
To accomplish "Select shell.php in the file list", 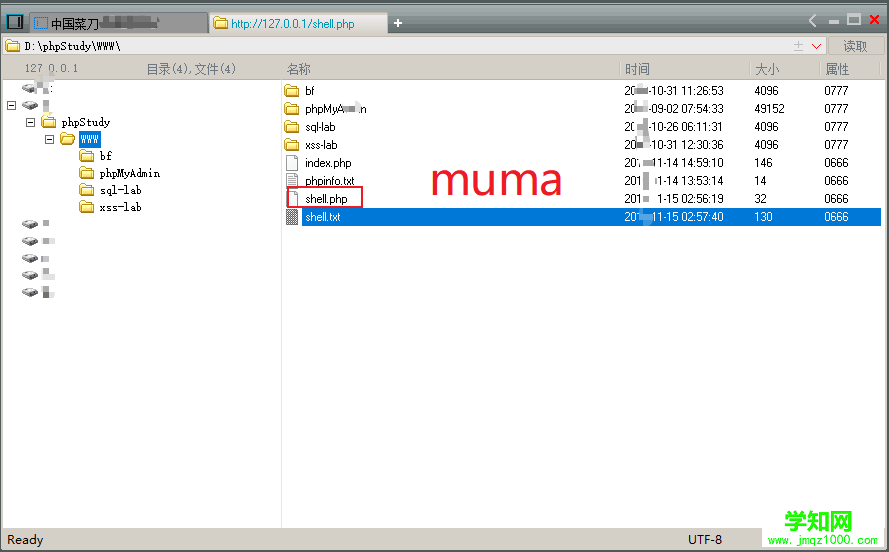I will 326,199.
